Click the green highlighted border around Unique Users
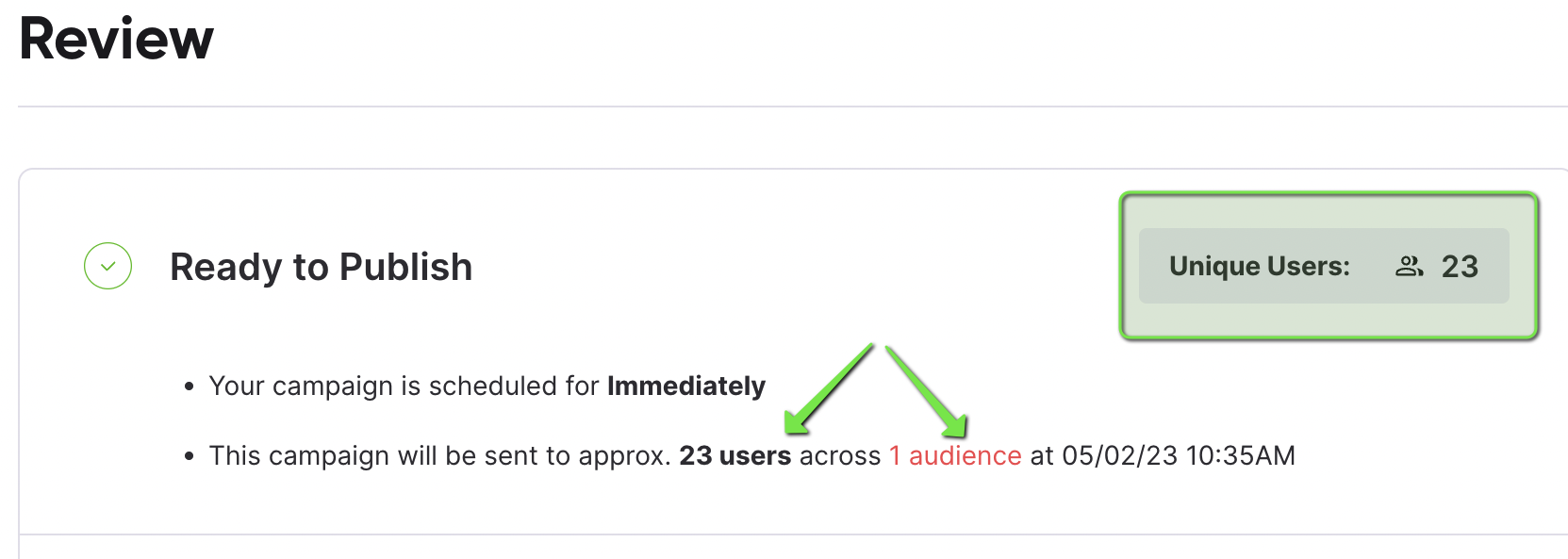 pos(1329,196)
